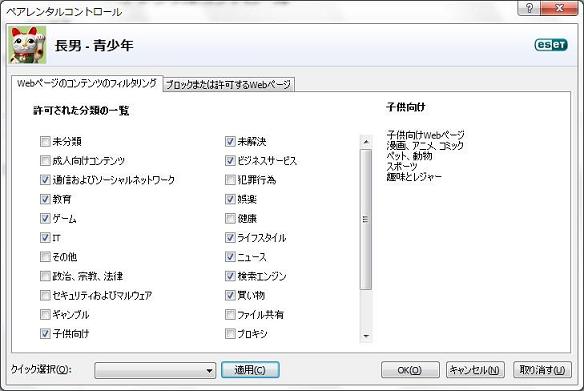Image resolution: width=584 pixels, height=391 pixels.
Task: Enable the ギャンブル checkbox
Action: point(45,315)
